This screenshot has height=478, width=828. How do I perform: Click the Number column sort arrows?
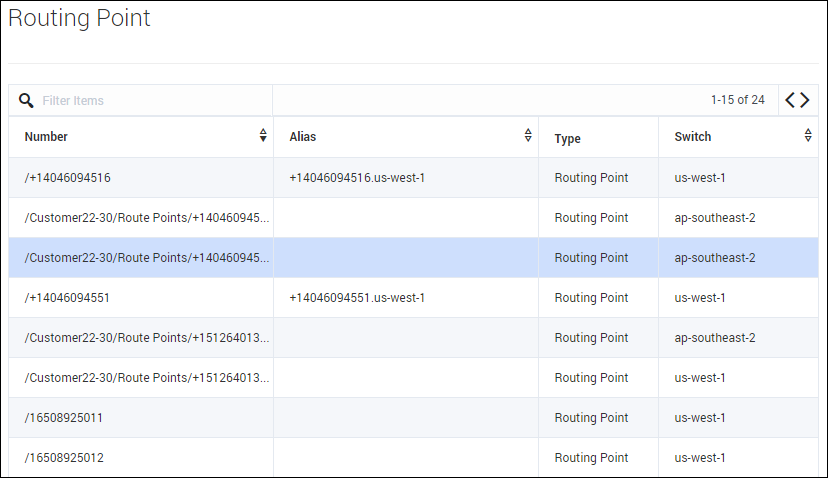pos(263,136)
